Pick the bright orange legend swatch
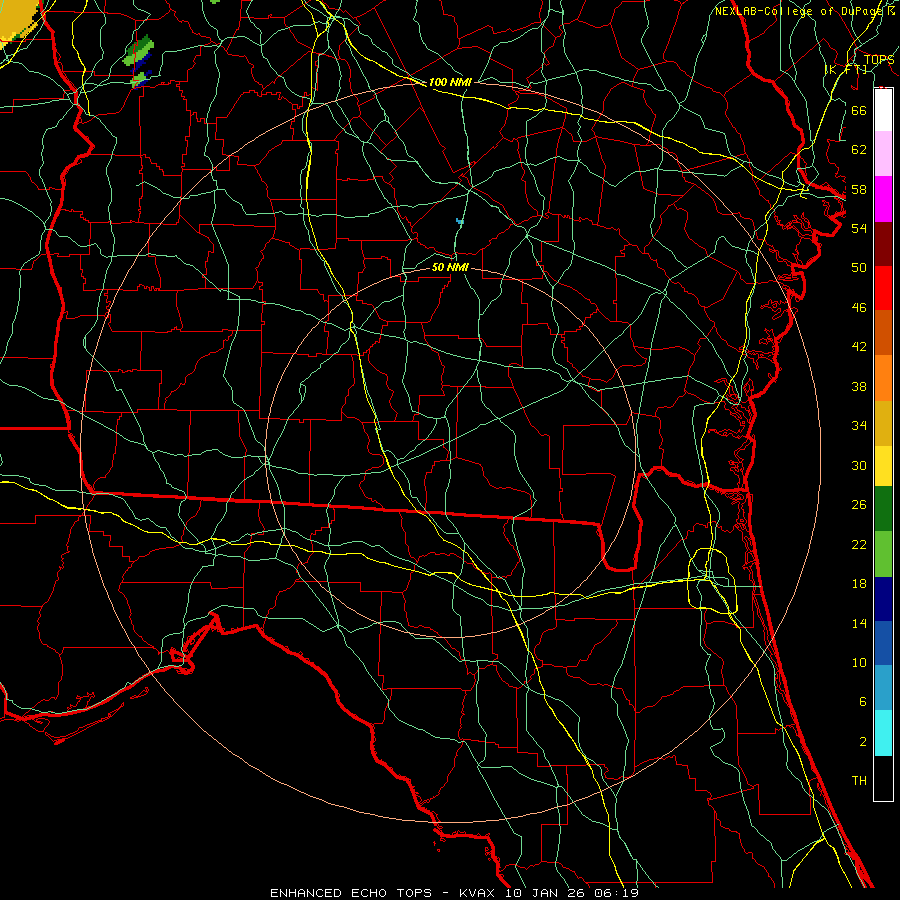This screenshot has width=900, height=900. [x=883, y=378]
